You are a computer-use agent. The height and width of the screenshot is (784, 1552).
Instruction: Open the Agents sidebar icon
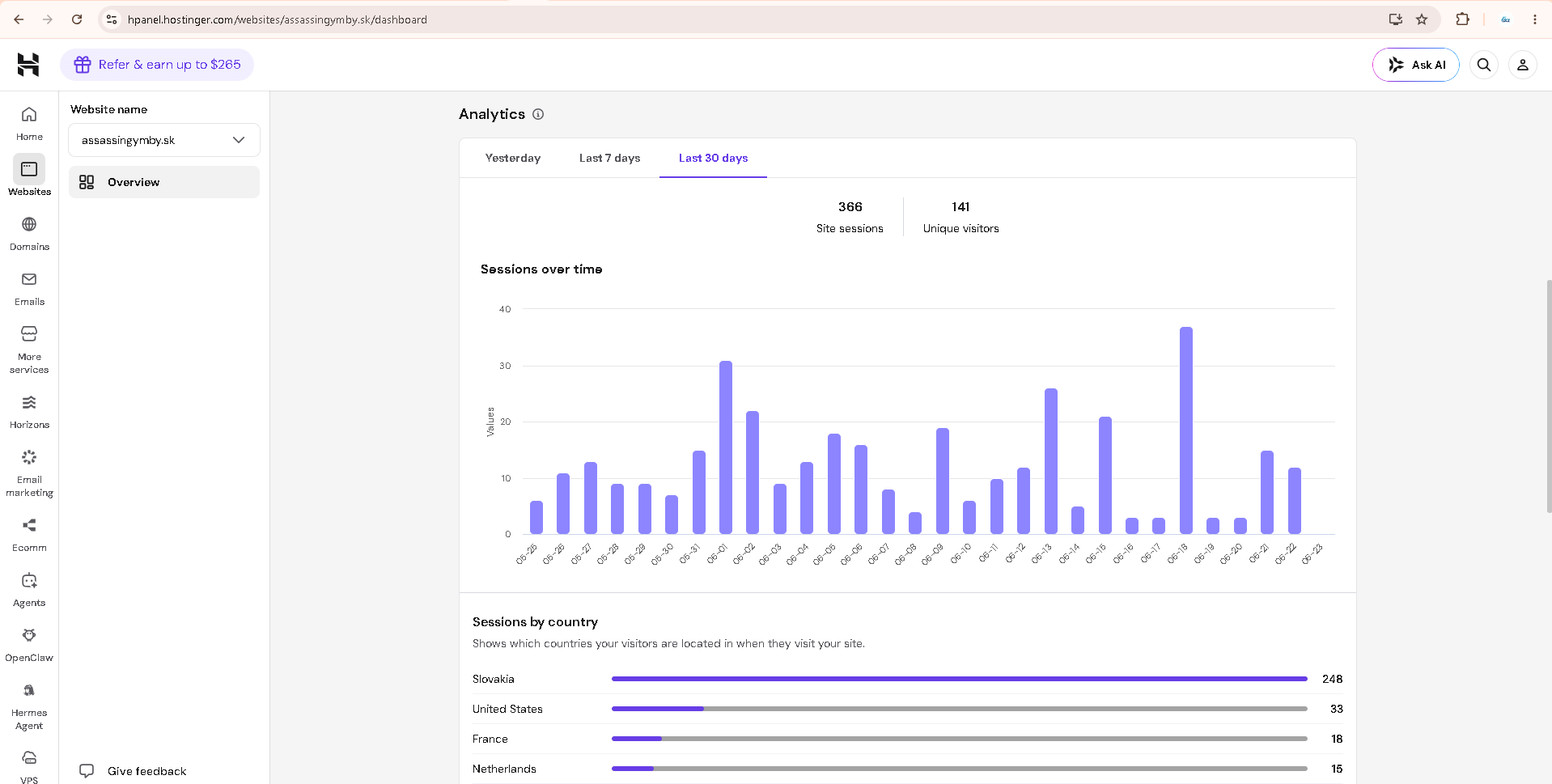(29, 590)
